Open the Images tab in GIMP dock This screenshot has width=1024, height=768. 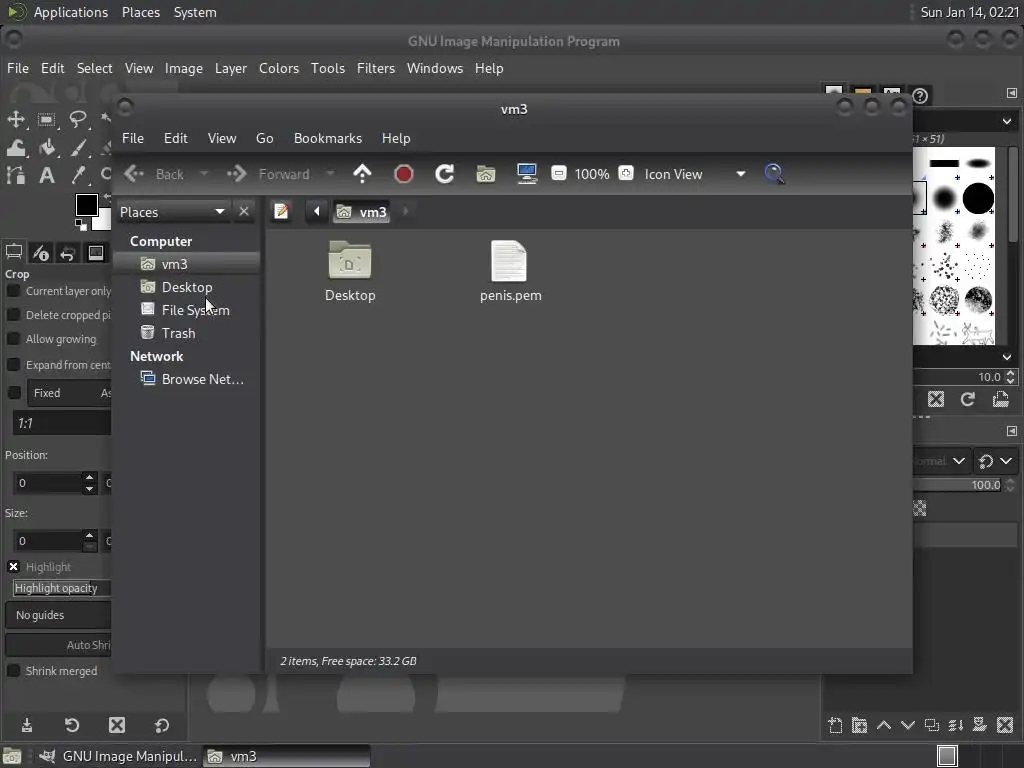pyautogui.click(x=95, y=252)
